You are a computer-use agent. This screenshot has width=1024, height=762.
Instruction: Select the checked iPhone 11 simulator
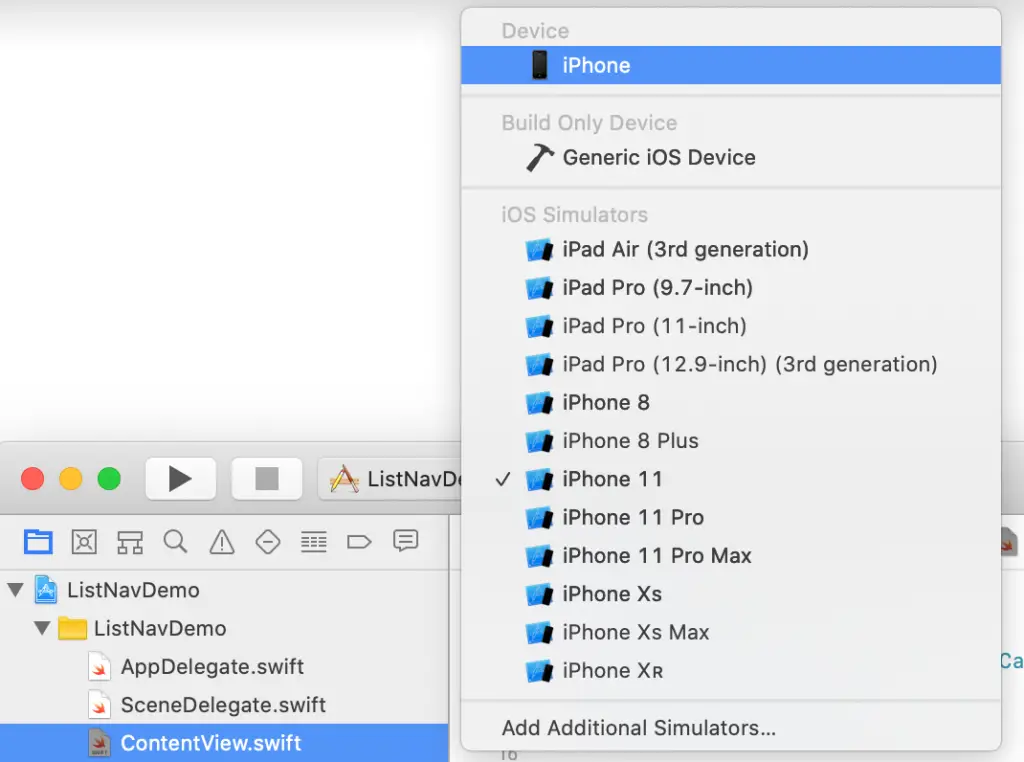731,479
